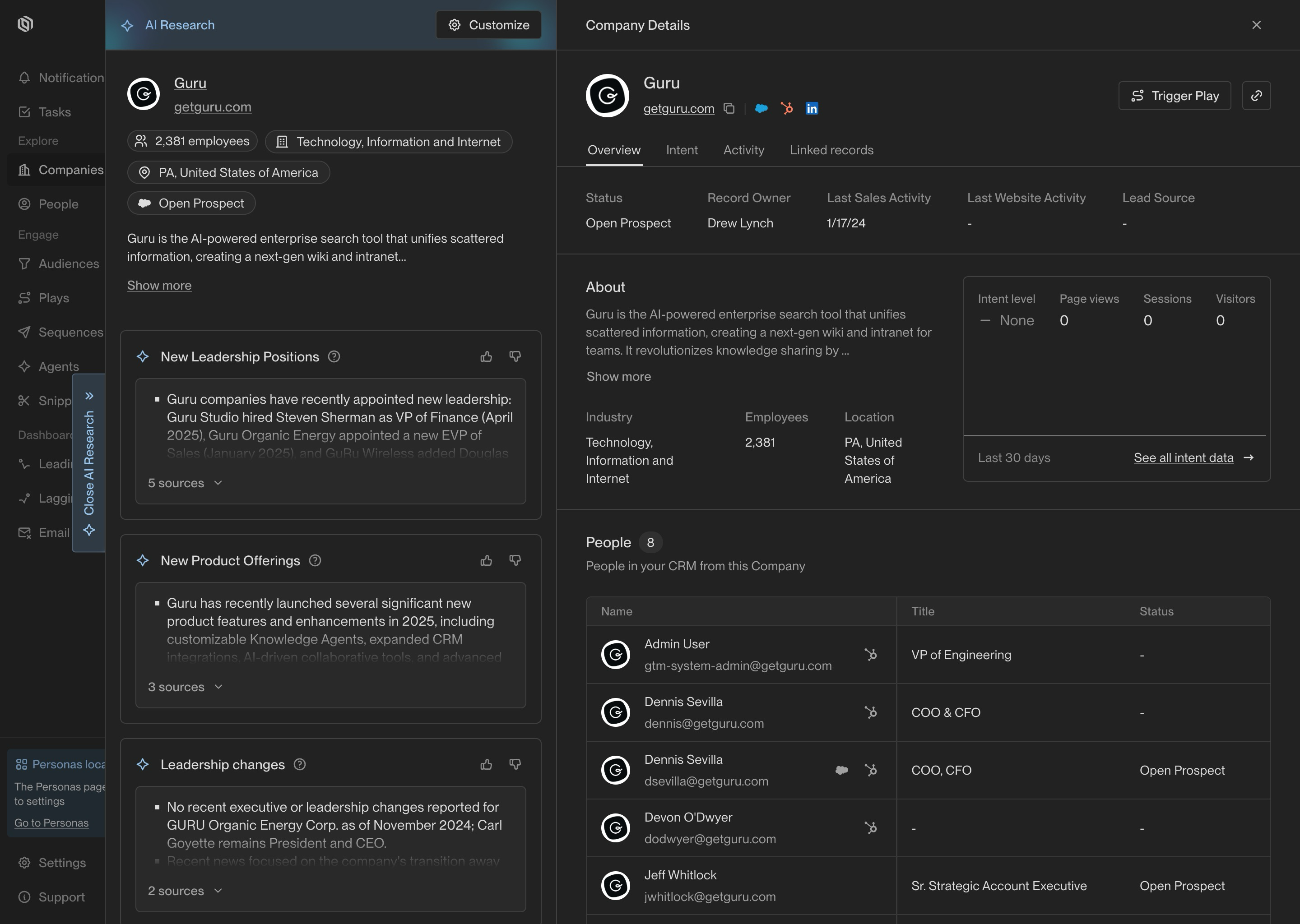Open the Customize button in AI Research

click(x=488, y=25)
